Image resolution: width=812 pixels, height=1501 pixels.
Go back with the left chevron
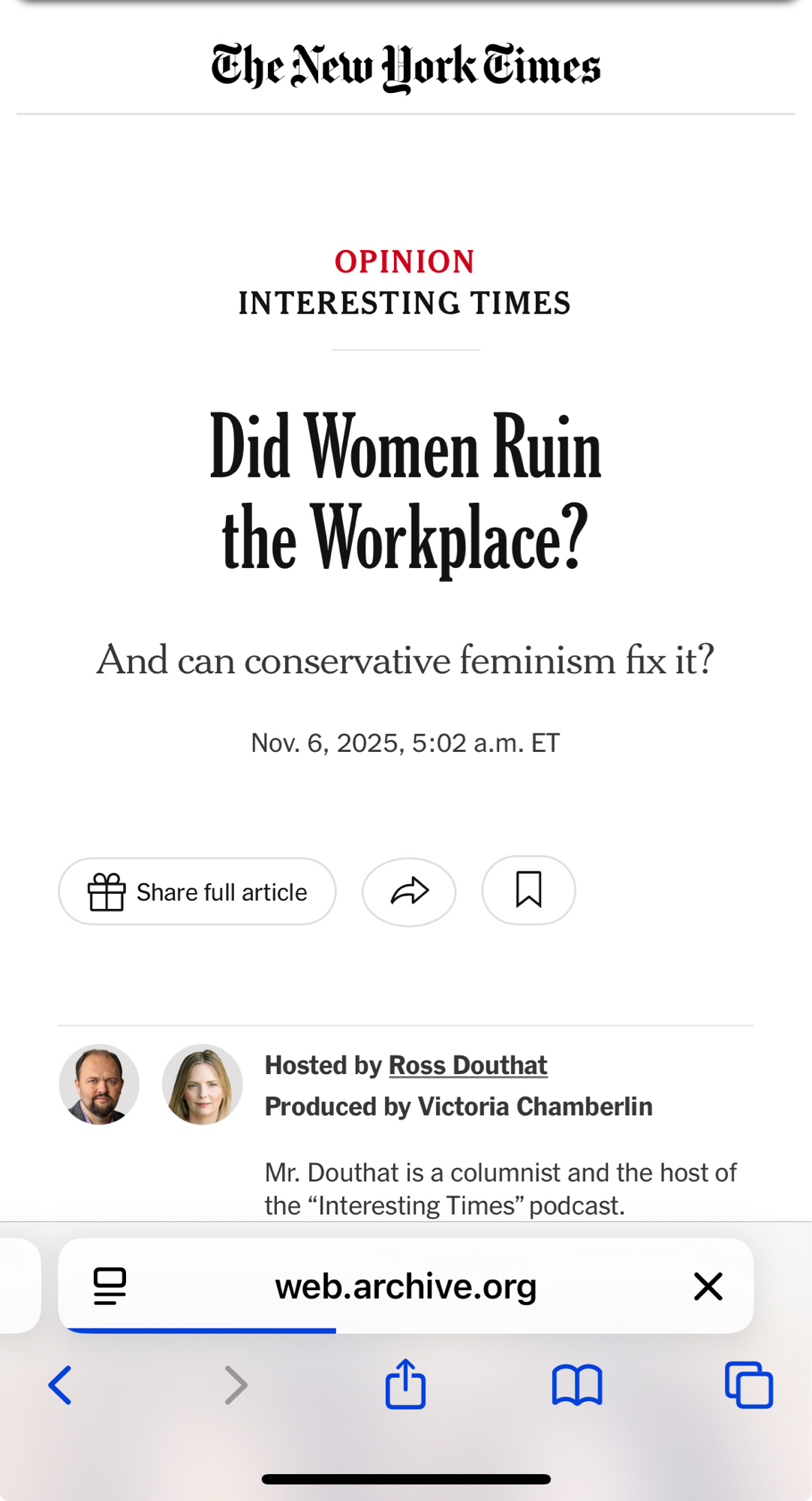(x=60, y=1385)
